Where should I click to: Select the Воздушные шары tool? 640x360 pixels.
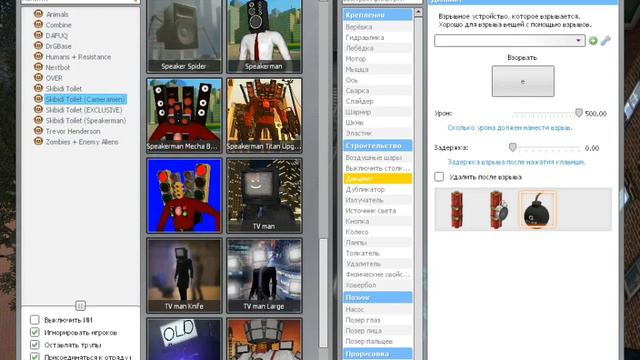click(378, 158)
